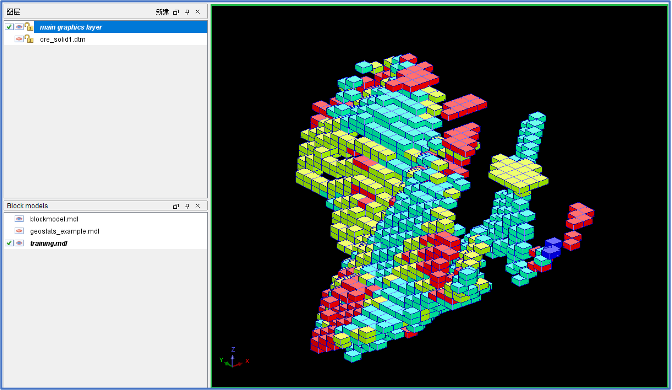Click the eye icon next to geostats_example.mdl
Image resolution: width=672 pixels, height=390 pixels.
[x=19, y=231]
